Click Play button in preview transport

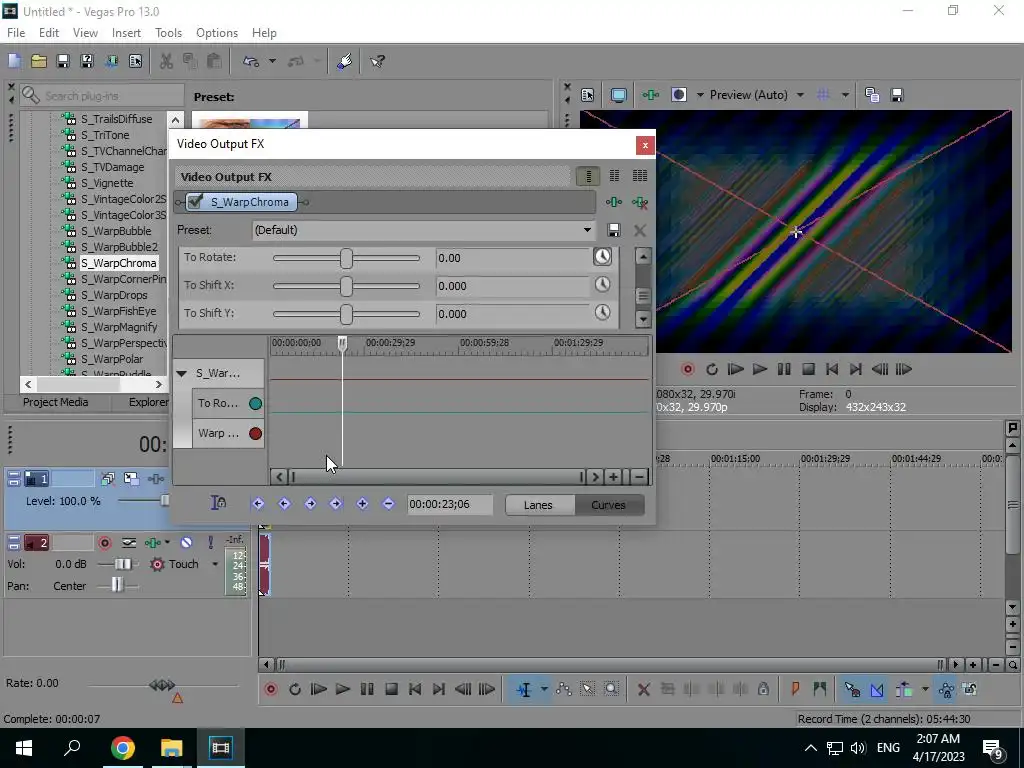(760, 369)
